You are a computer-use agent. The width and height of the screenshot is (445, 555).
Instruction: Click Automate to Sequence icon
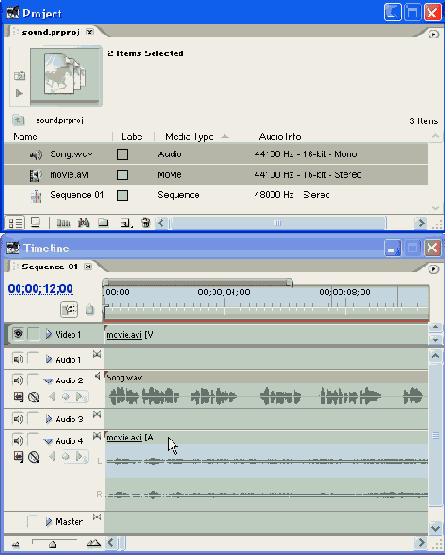[x=64, y=223]
